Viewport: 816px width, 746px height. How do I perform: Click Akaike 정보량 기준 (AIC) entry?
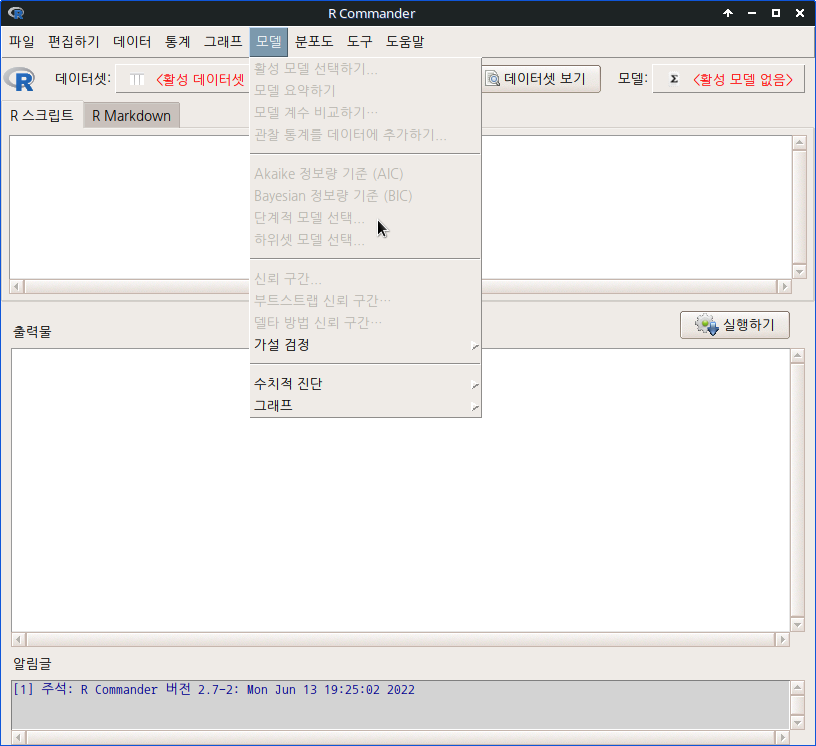point(365,174)
